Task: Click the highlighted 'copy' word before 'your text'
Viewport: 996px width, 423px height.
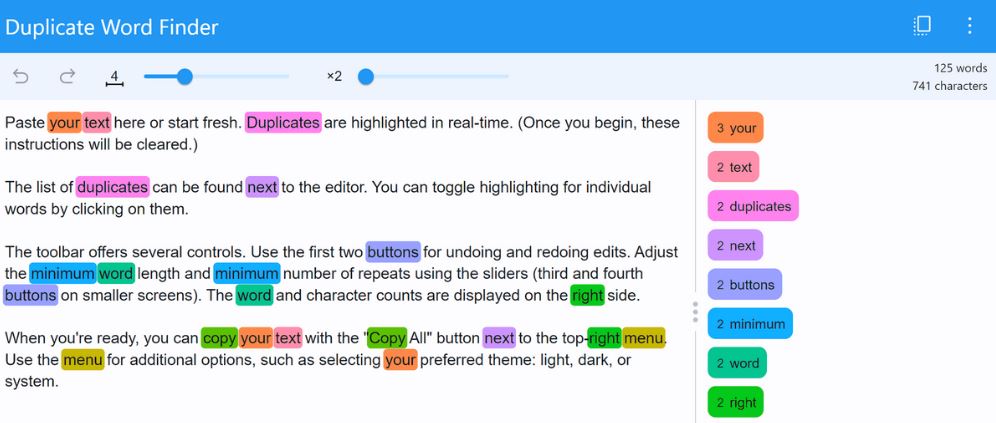Action: 220,339
